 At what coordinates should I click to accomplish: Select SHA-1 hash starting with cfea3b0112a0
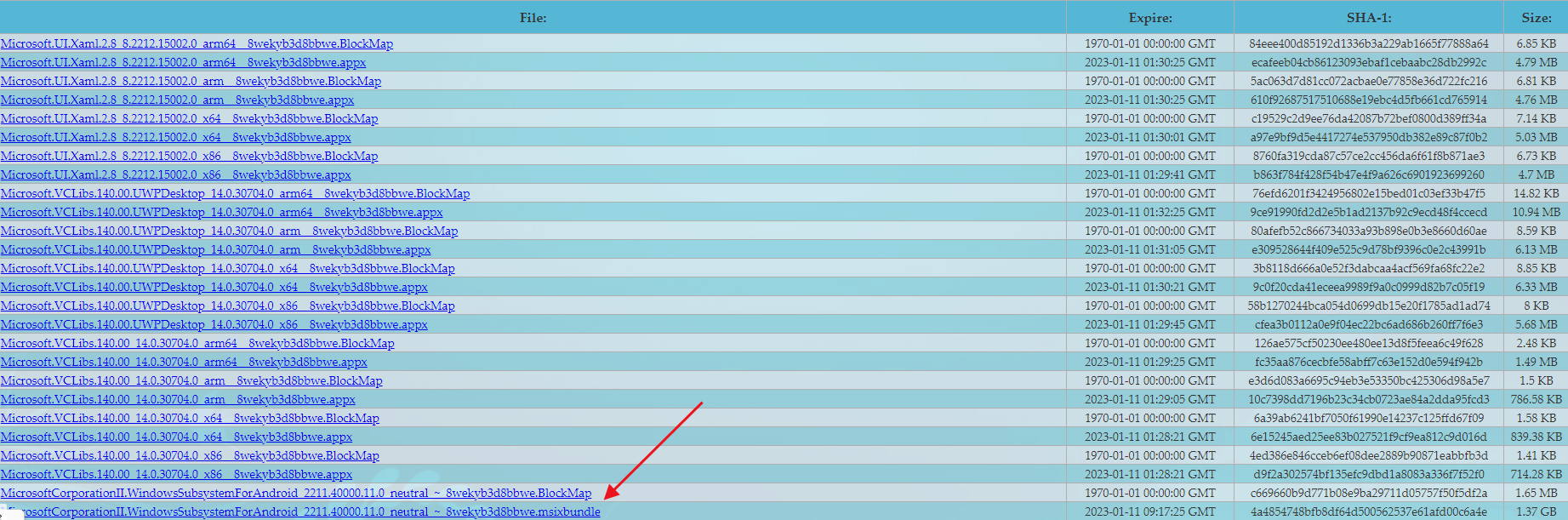1369,324
